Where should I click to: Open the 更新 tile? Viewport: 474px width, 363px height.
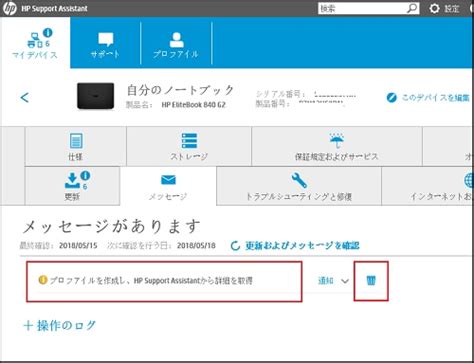click(x=72, y=186)
